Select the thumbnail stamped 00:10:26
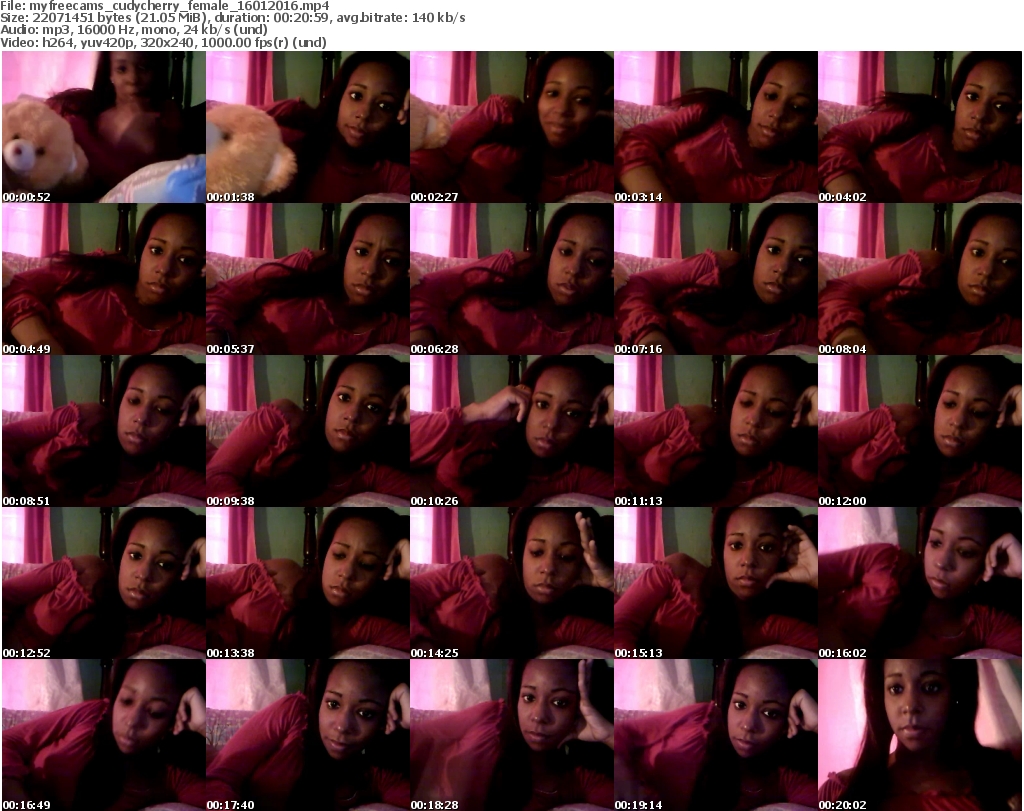The image size is (1024, 811). (x=512, y=432)
